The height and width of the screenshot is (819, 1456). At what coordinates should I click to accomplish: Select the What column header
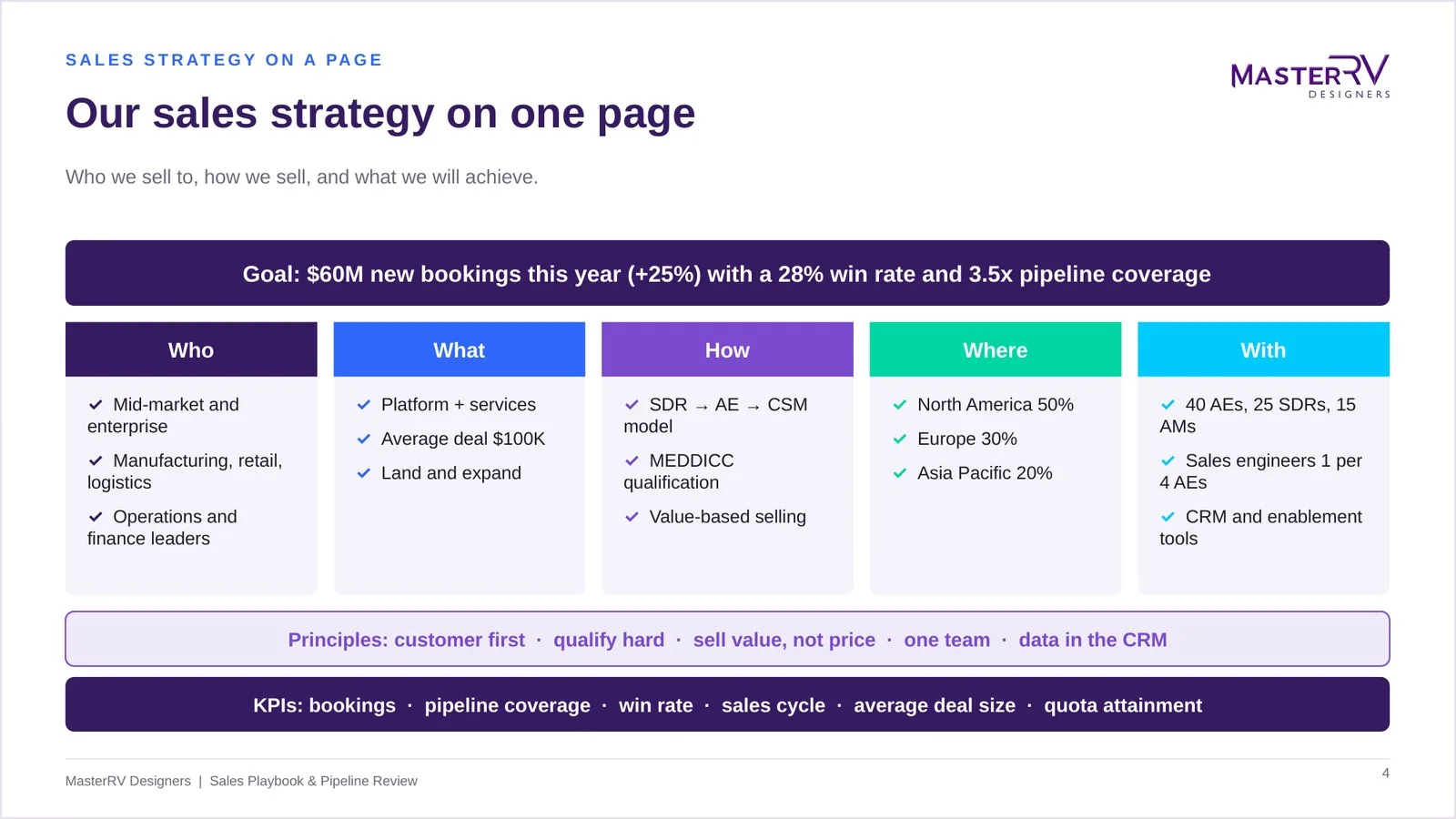point(460,349)
